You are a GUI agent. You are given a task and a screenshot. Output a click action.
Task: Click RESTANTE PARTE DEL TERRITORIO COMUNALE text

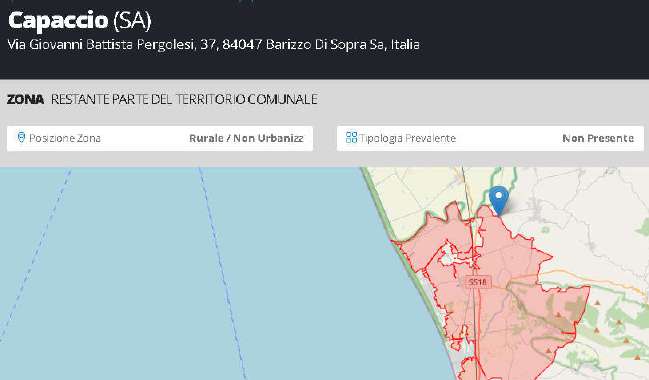click(184, 99)
